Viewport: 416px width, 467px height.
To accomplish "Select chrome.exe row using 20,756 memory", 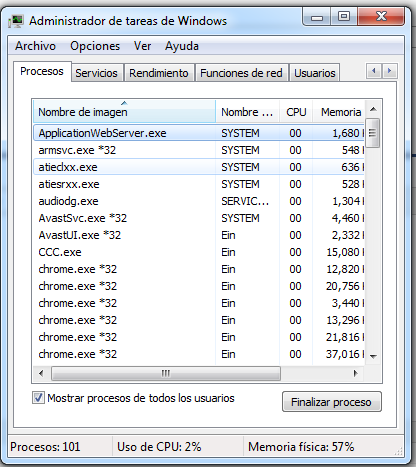I will 199,286.
